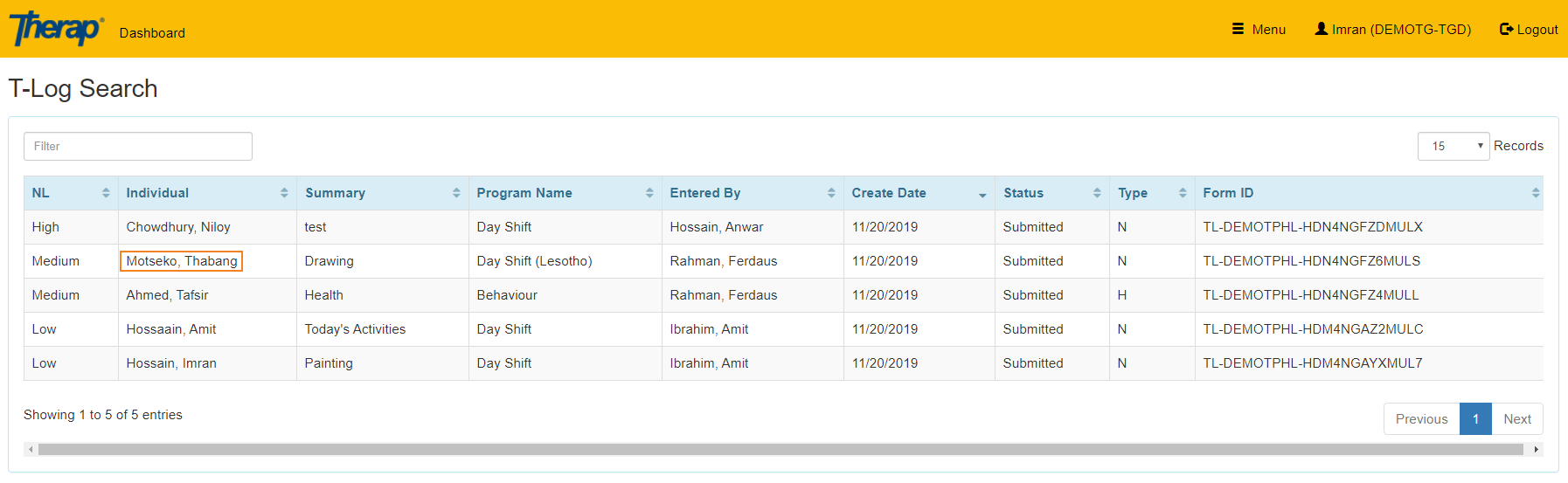Toggle Create Date descending sort arrow
This screenshot has height=483, width=1568.
click(982, 195)
